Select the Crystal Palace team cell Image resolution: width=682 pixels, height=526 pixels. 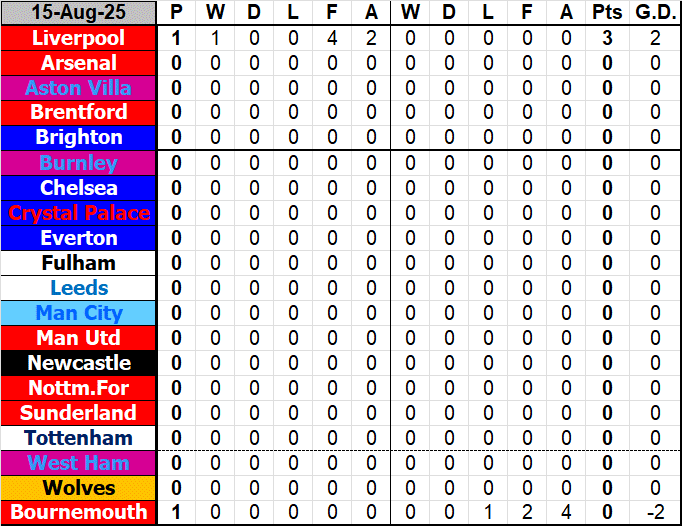pos(79,213)
